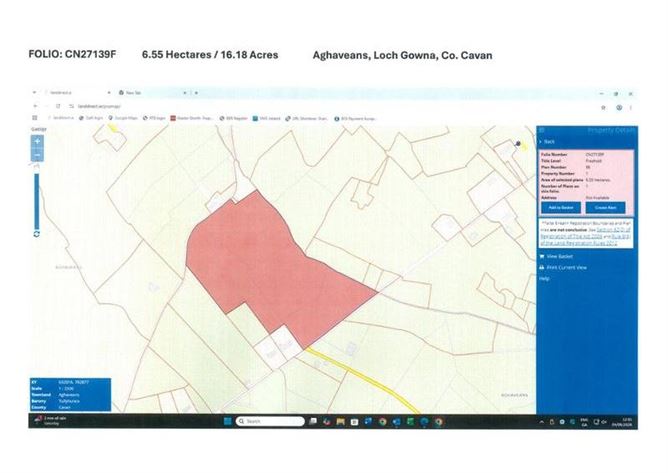The image size is (668, 473).
Task: Open the Daft Agnt bookmark
Action: pyautogui.click(x=91, y=118)
